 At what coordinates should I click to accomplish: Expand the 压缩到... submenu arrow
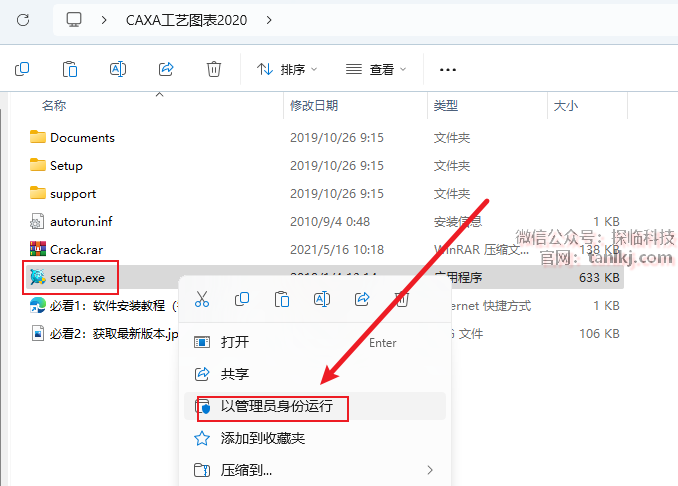coord(430,470)
